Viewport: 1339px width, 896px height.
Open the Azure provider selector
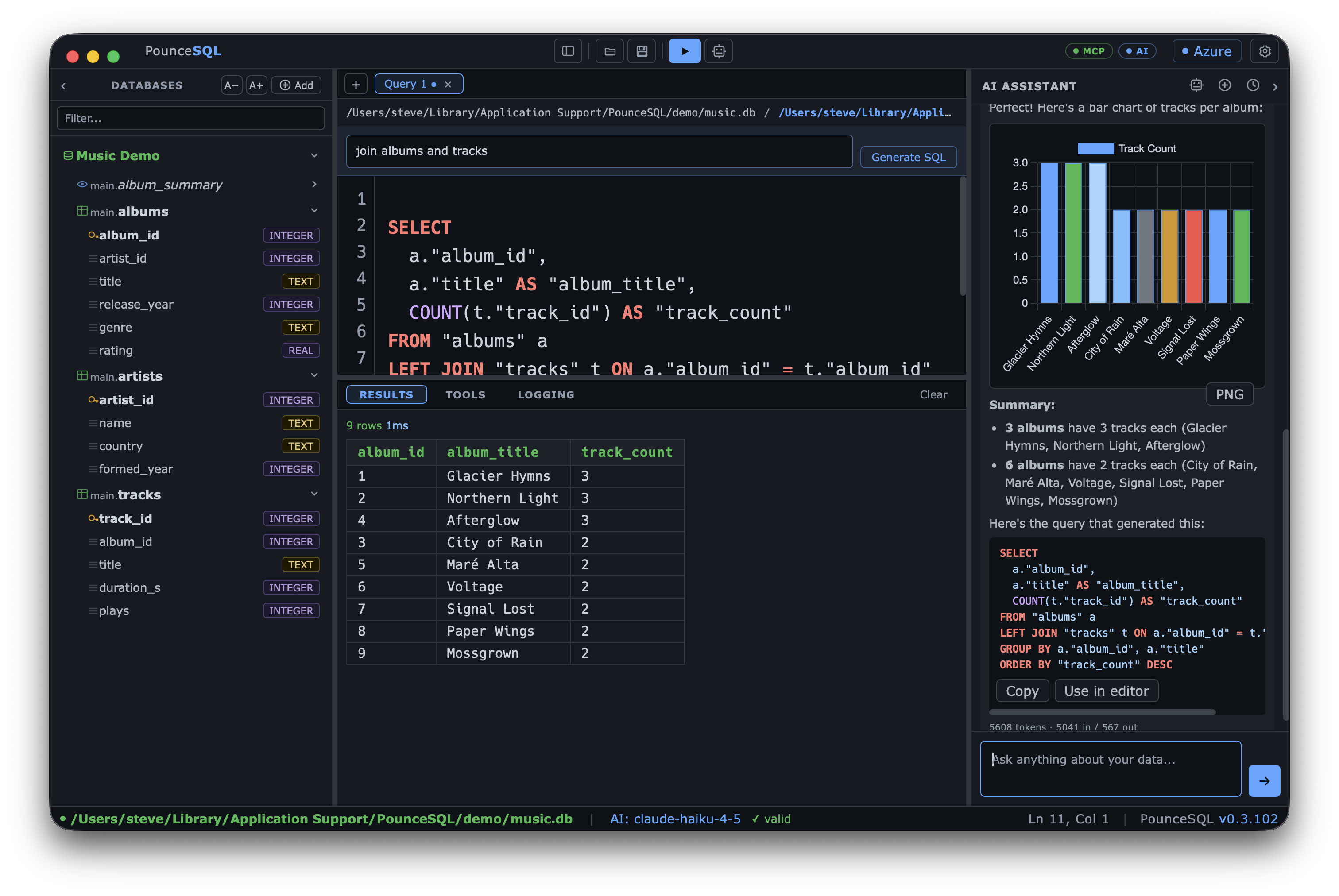click(1207, 51)
